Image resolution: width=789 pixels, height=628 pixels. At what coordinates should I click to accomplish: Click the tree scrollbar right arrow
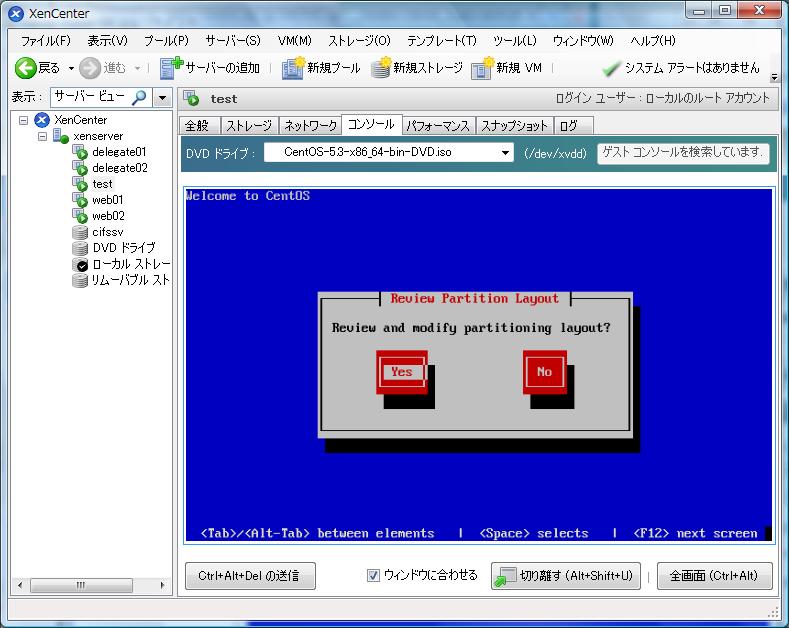162,585
